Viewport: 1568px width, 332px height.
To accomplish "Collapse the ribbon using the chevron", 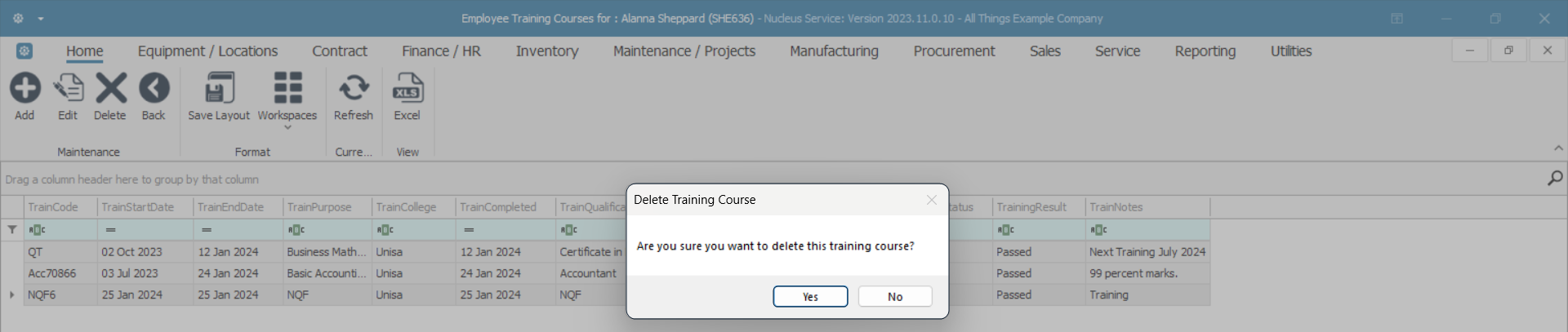I will click(1558, 148).
